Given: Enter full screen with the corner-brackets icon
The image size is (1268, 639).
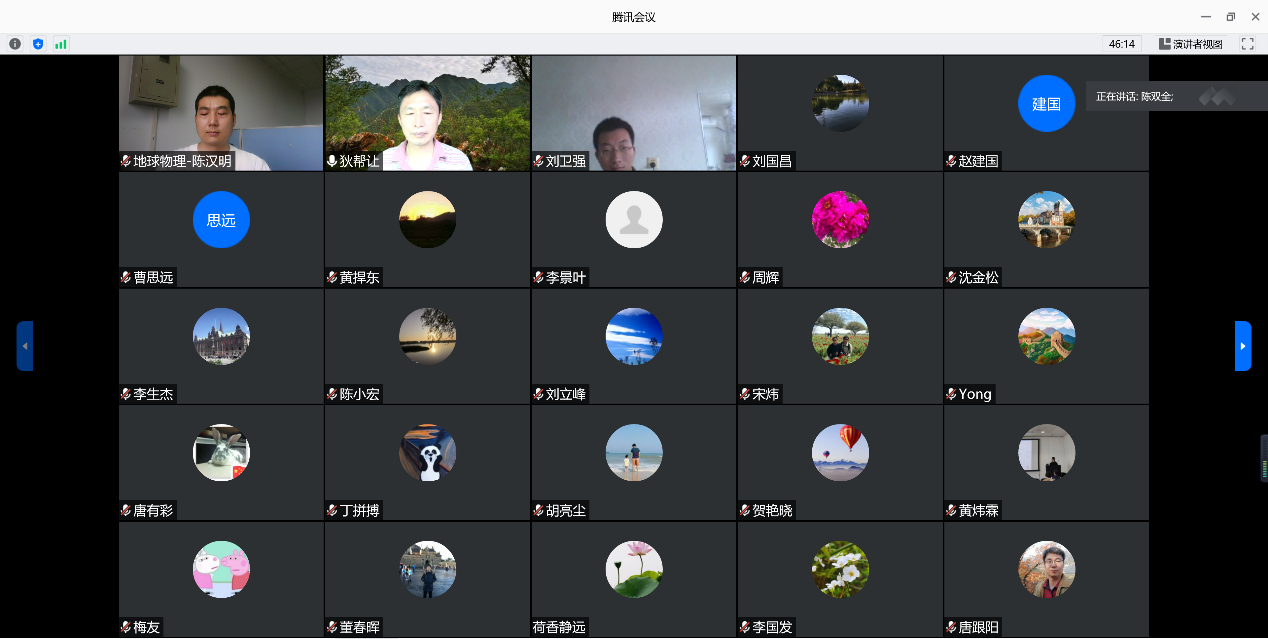Looking at the screenshot, I should click(1247, 44).
